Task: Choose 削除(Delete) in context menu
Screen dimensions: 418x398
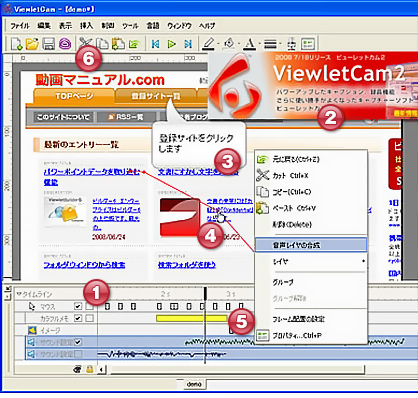Action: 311,224
